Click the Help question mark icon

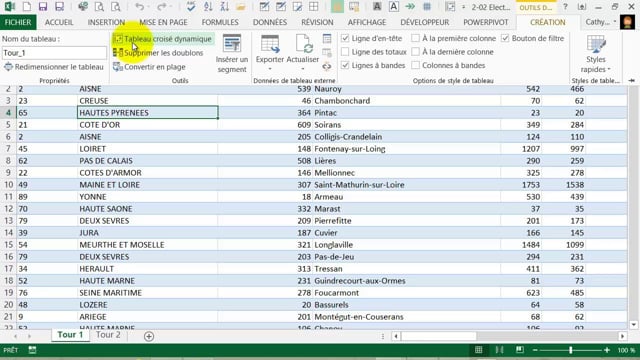(565, 7)
